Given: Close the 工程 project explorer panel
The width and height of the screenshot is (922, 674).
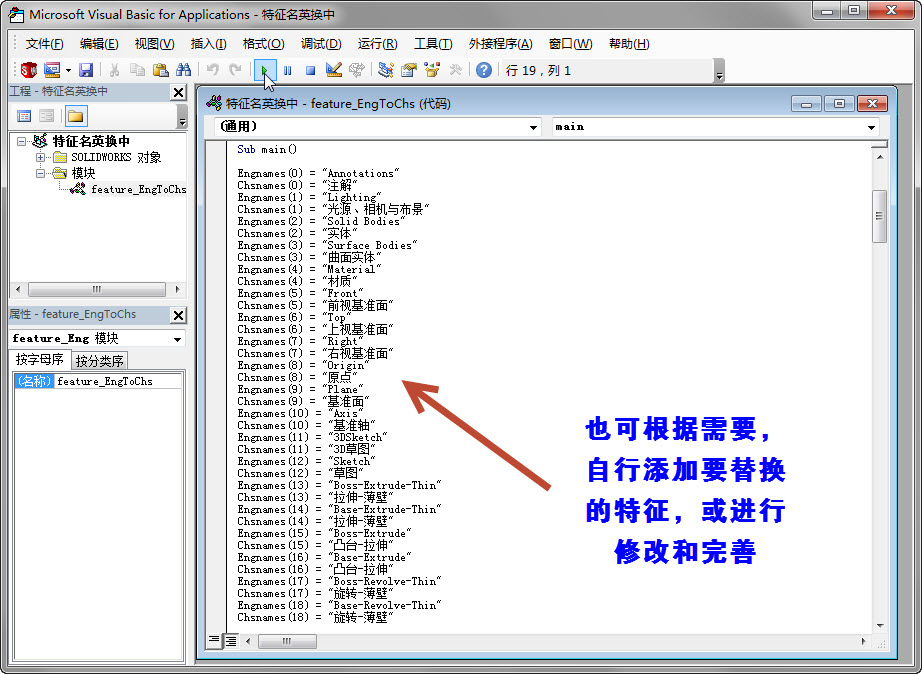Looking at the screenshot, I should coord(178,92).
